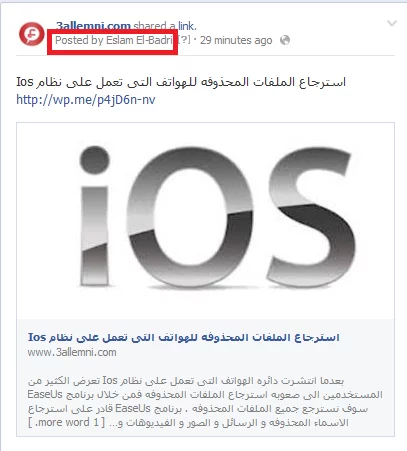Open the post options chevron menu
This screenshot has width=407, height=451.
[392, 23]
